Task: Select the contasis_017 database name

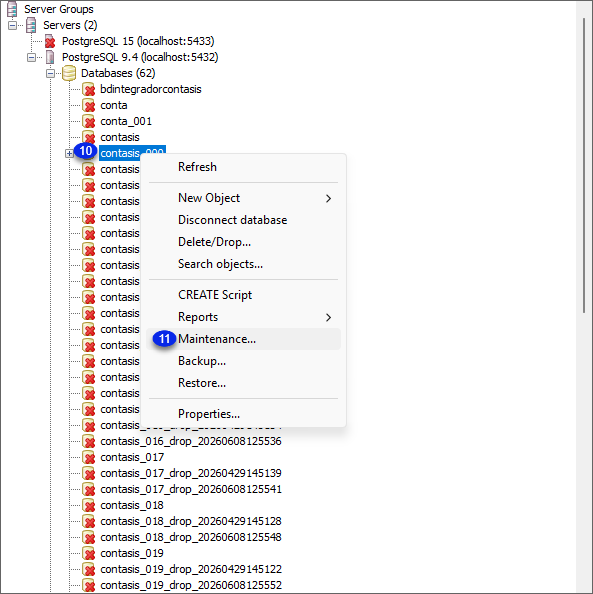Action: point(132,457)
